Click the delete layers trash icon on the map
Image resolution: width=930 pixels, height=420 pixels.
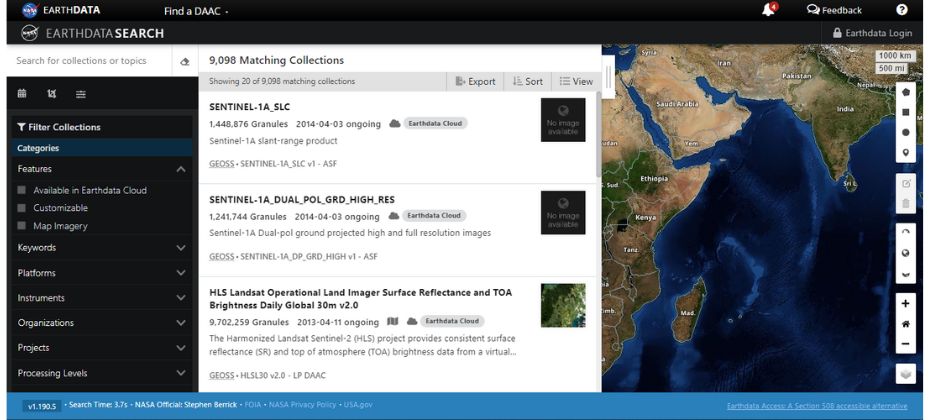[x=905, y=203]
